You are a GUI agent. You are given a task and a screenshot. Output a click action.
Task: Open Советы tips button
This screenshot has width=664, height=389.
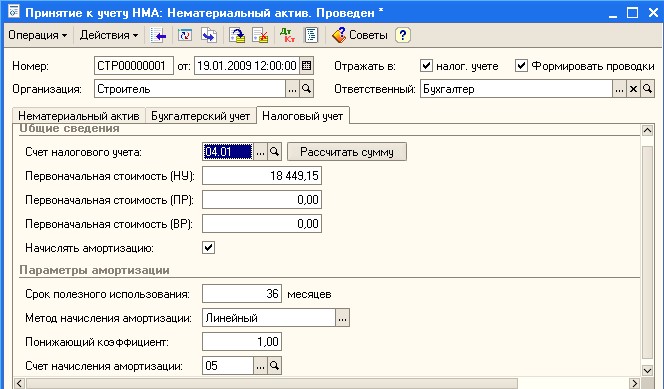[x=360, y=35]
